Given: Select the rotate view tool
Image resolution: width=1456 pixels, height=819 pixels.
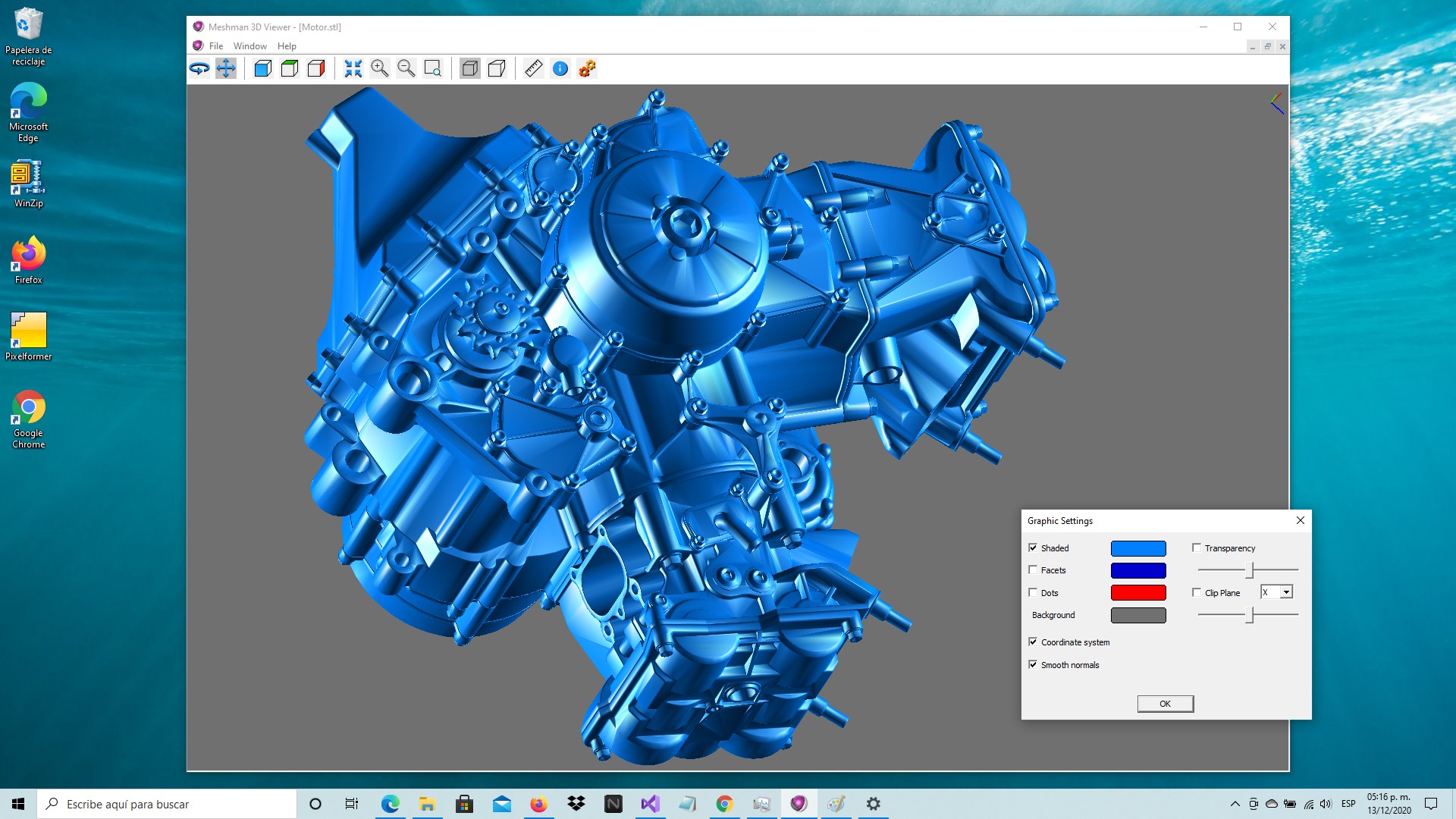Looking at the screenshot, I should tap(199, 69).
